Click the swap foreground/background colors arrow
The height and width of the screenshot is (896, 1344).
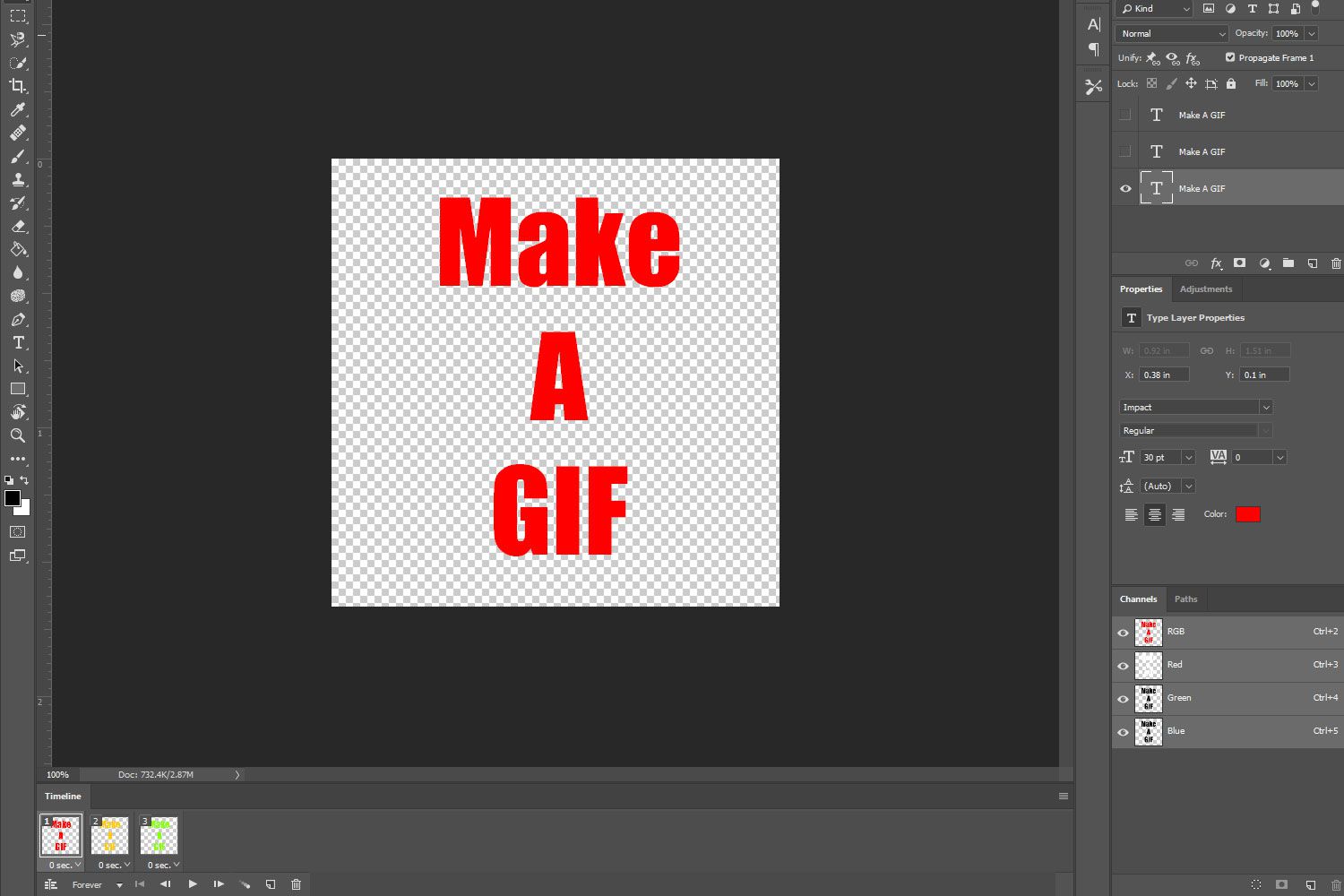[25, 480]
